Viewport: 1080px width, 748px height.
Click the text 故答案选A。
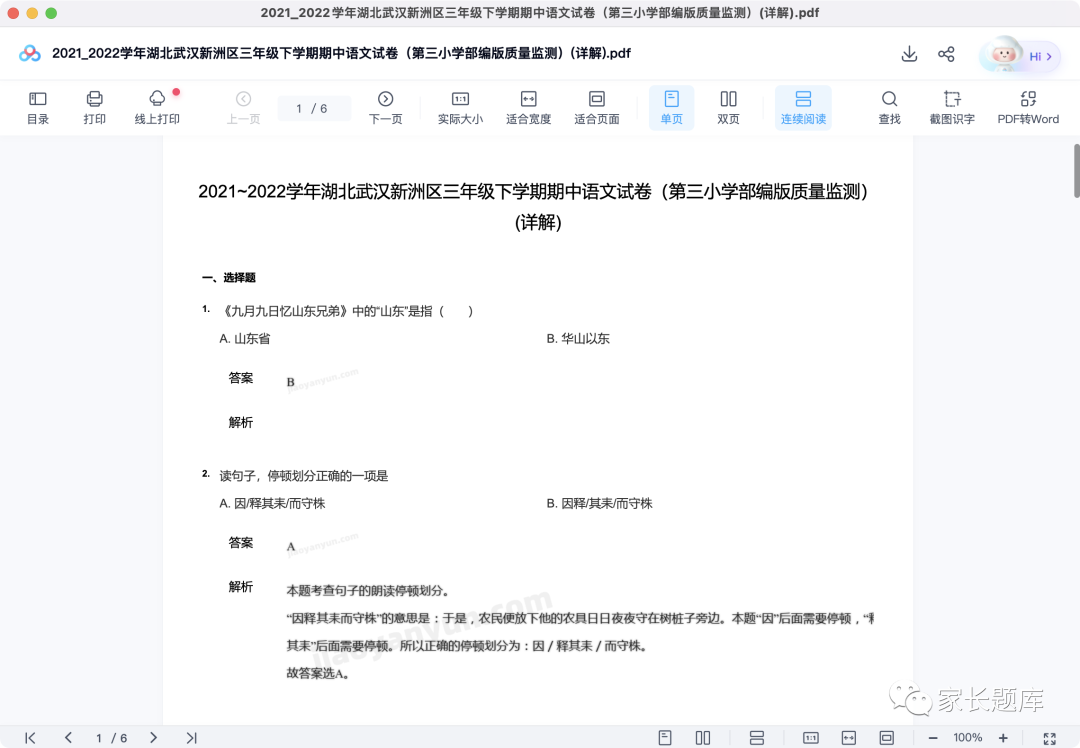pos(320,673)
